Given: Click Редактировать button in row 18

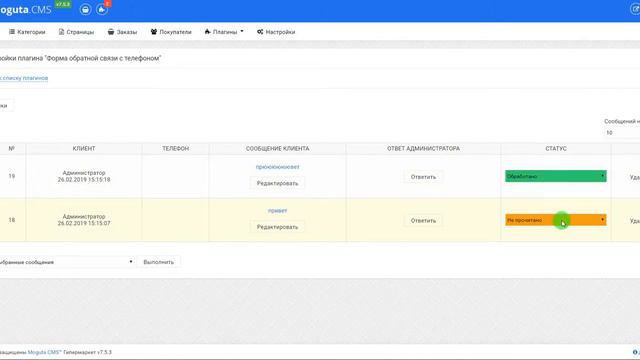Looking at the screenshot, I should click(x=278, y=227).
